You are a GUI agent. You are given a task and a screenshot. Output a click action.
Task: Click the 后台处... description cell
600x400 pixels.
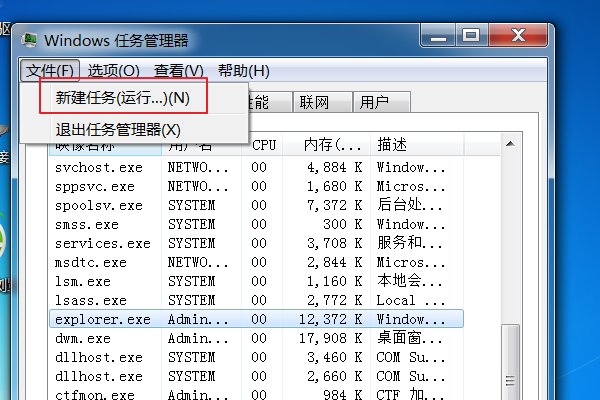pyautogui.click(x=410, y=205)
